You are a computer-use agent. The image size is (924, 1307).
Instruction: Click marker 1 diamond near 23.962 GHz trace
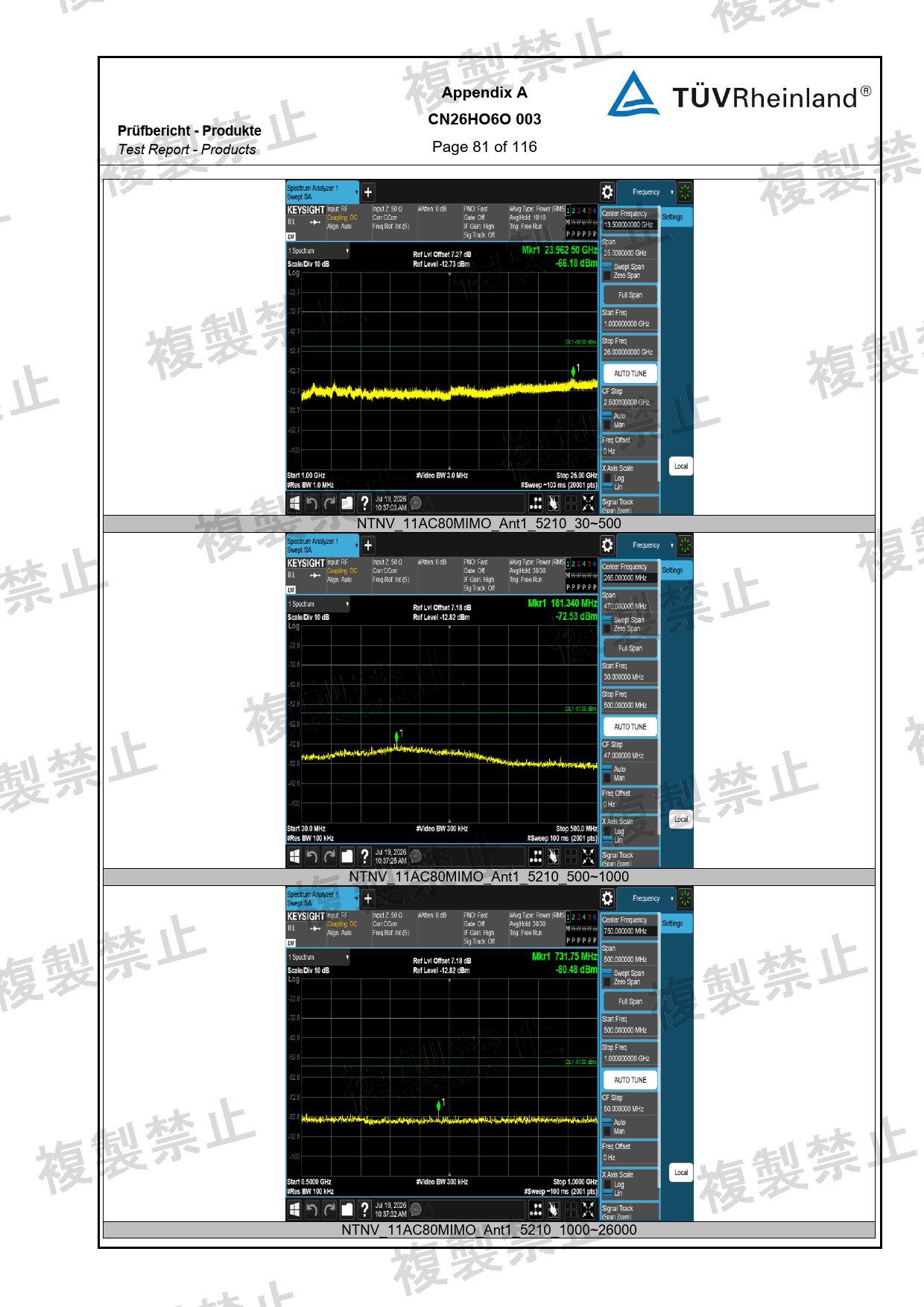click(573, 370)
